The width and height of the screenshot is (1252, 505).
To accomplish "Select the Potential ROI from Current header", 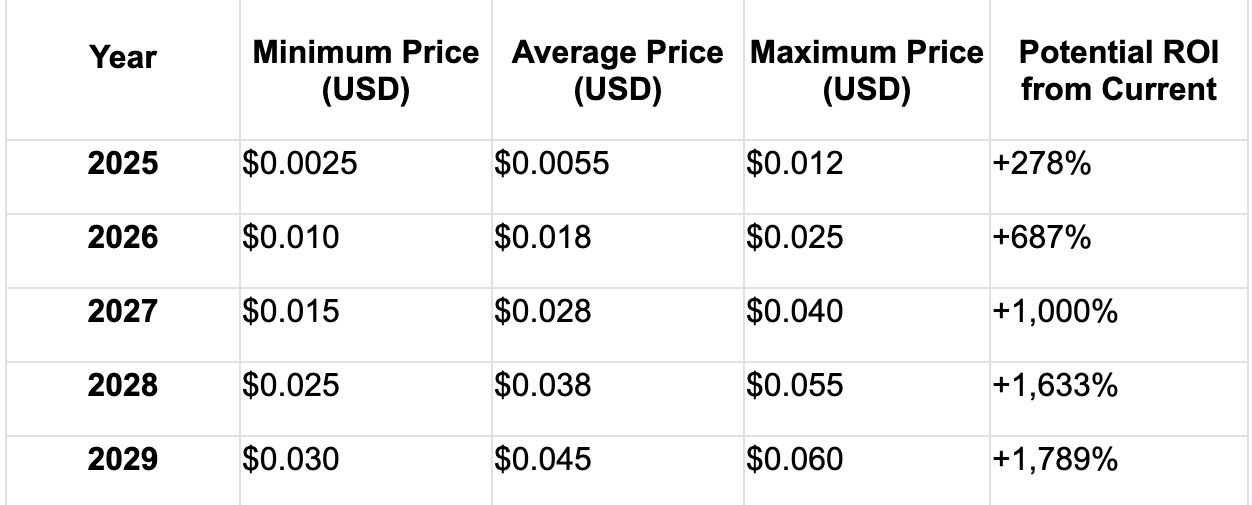I will pyautogui.click(x=1119, y=71).
